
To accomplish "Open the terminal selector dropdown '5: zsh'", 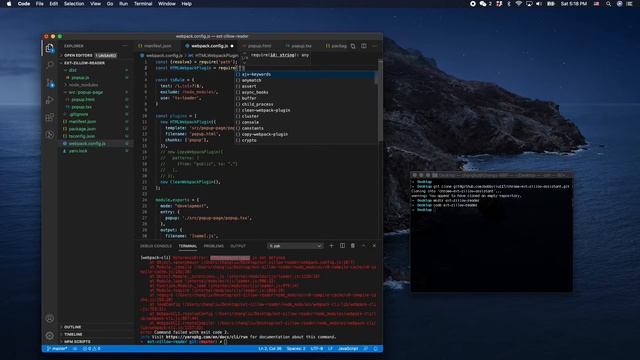I will (295, 246).
